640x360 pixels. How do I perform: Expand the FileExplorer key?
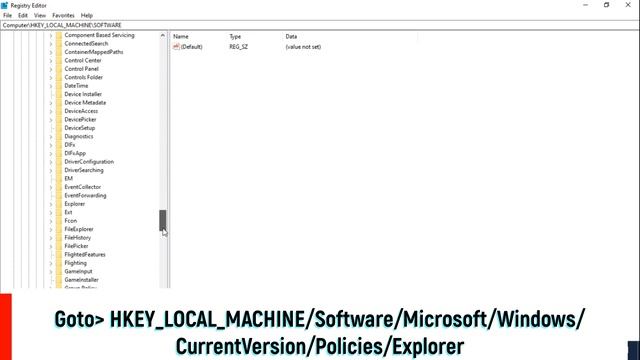pyautogui.click(x=51, y=230)
